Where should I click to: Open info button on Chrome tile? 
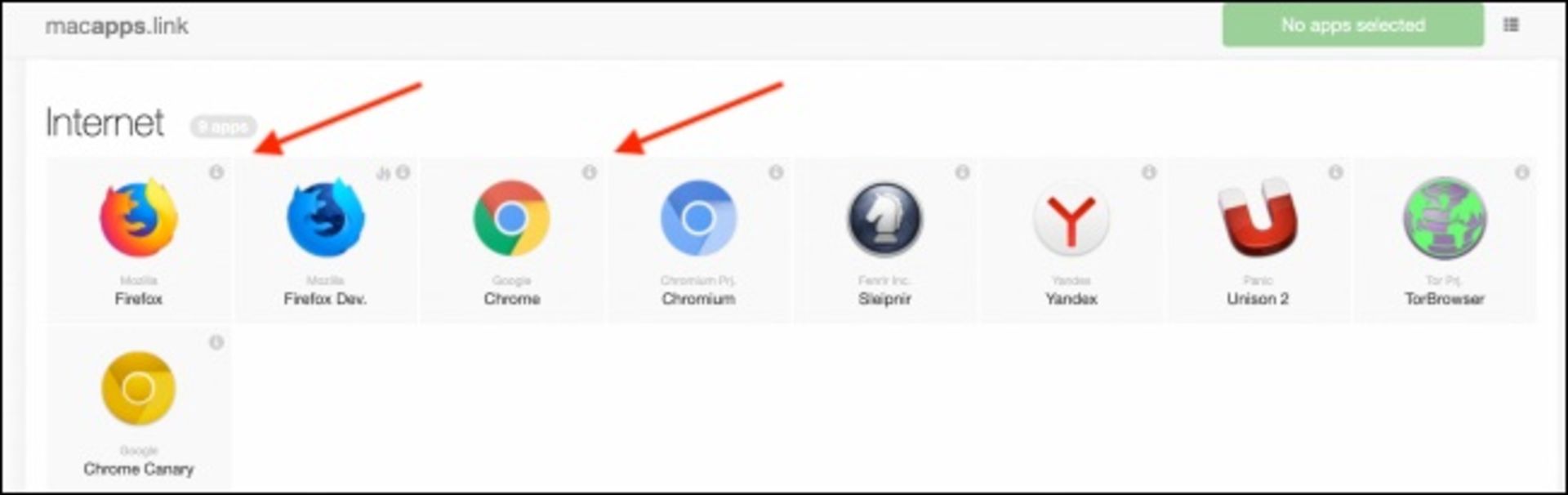(590, 172)
